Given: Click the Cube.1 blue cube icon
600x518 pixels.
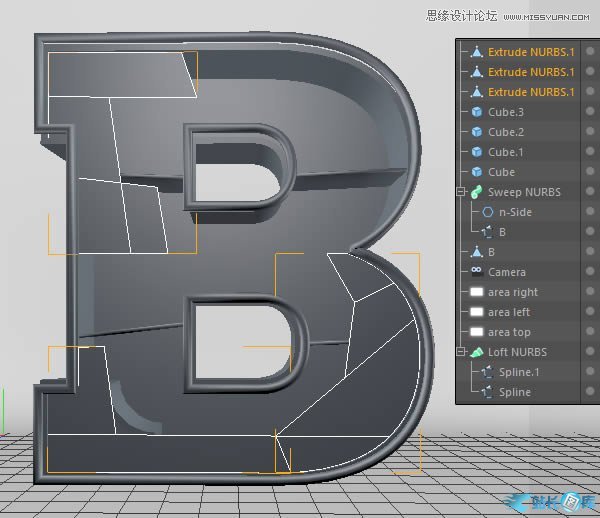Looking at the screenshot, I should click(x=477, y=152).
